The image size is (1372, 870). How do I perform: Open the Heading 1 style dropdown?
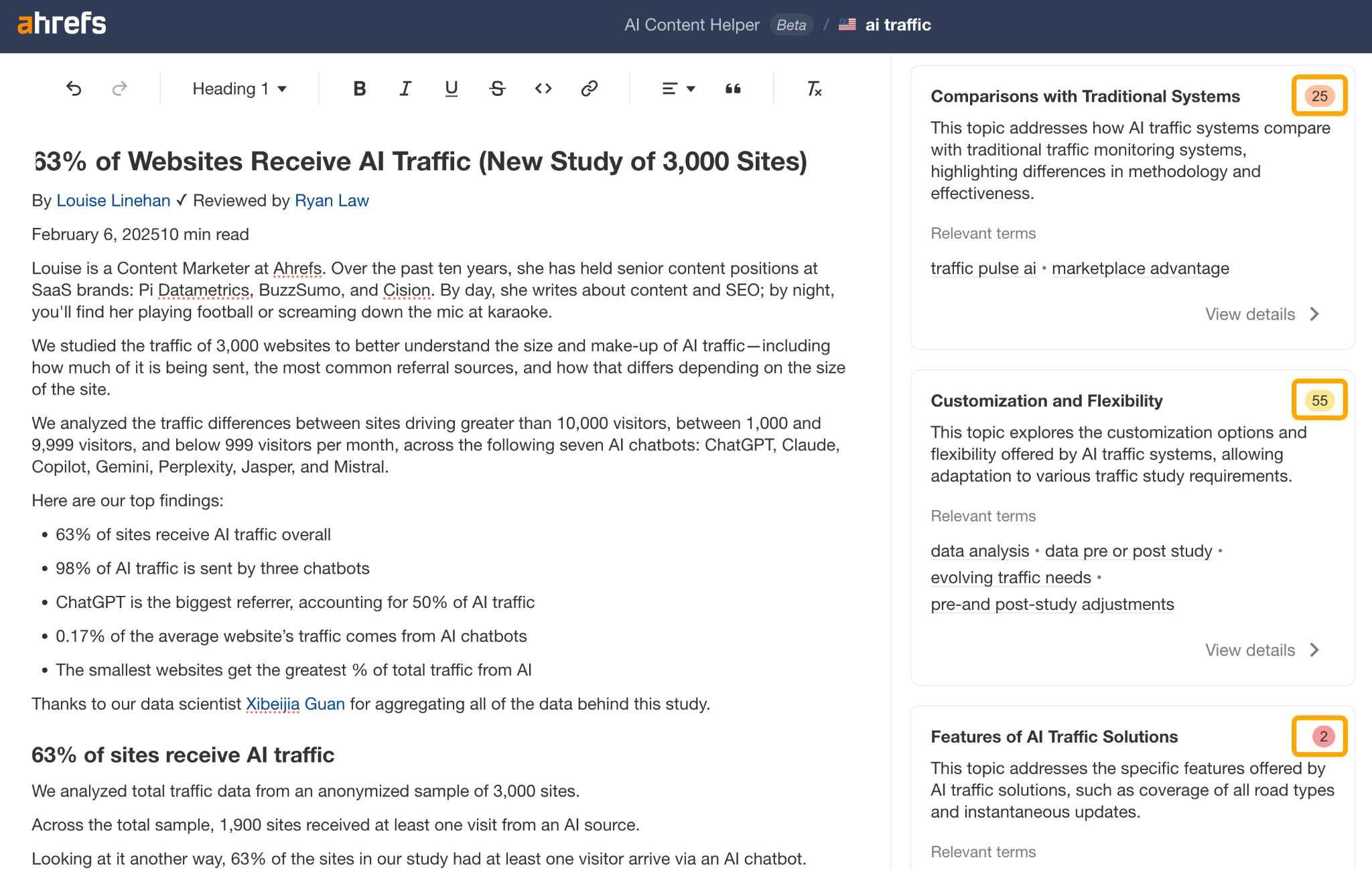tap(238, 88)
